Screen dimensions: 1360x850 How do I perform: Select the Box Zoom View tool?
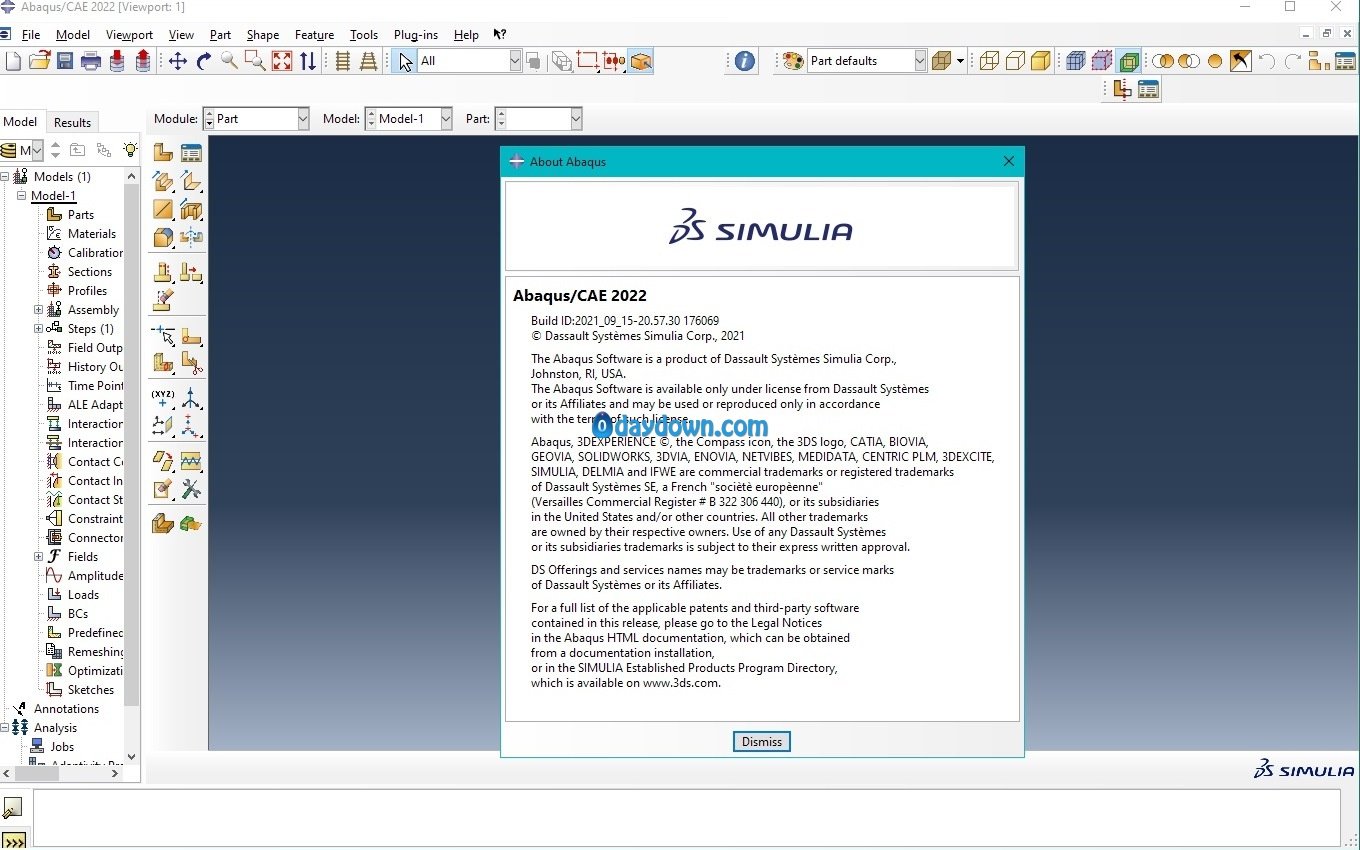point(256,61)
